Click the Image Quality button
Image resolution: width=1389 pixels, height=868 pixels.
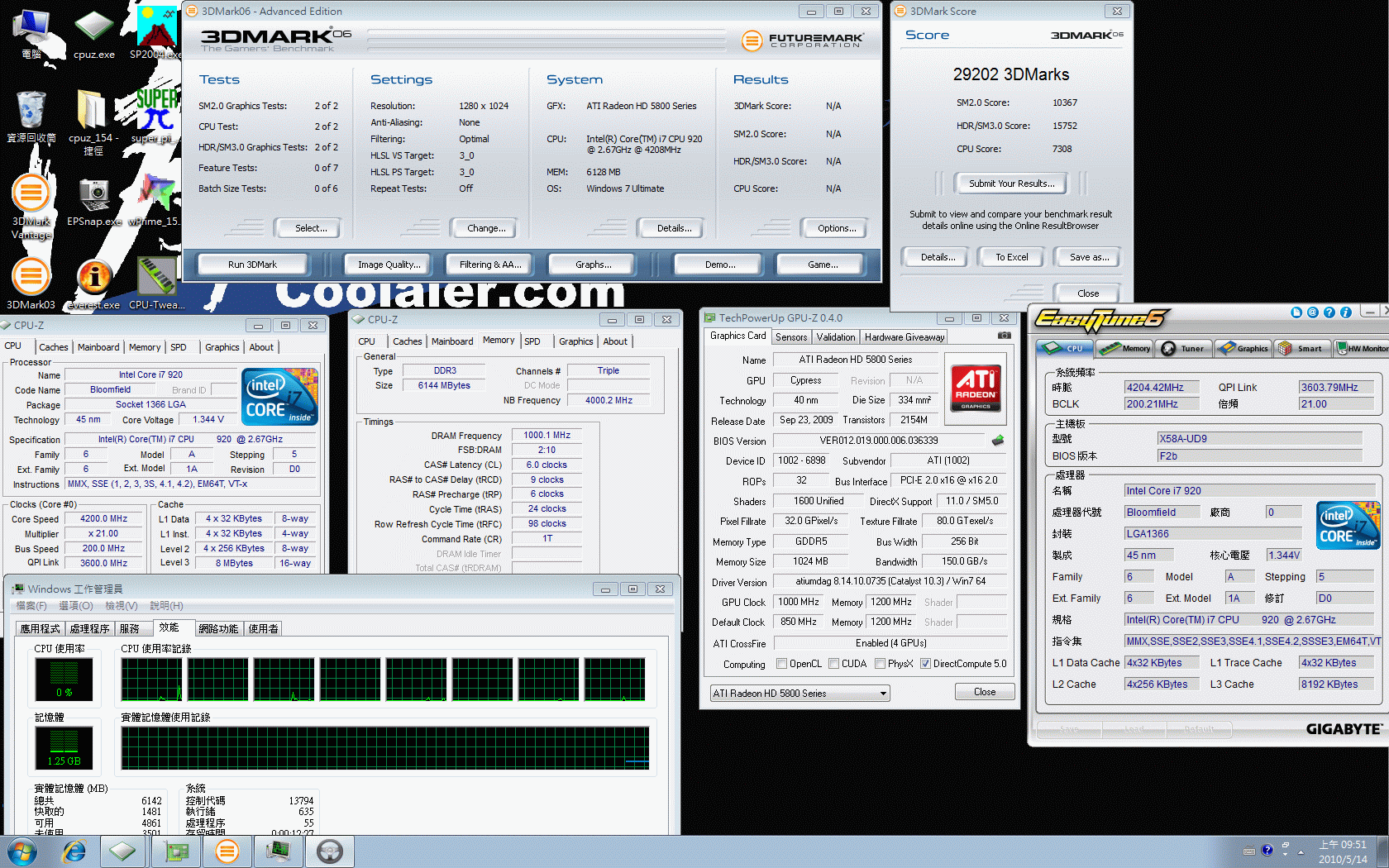[389, 265]
